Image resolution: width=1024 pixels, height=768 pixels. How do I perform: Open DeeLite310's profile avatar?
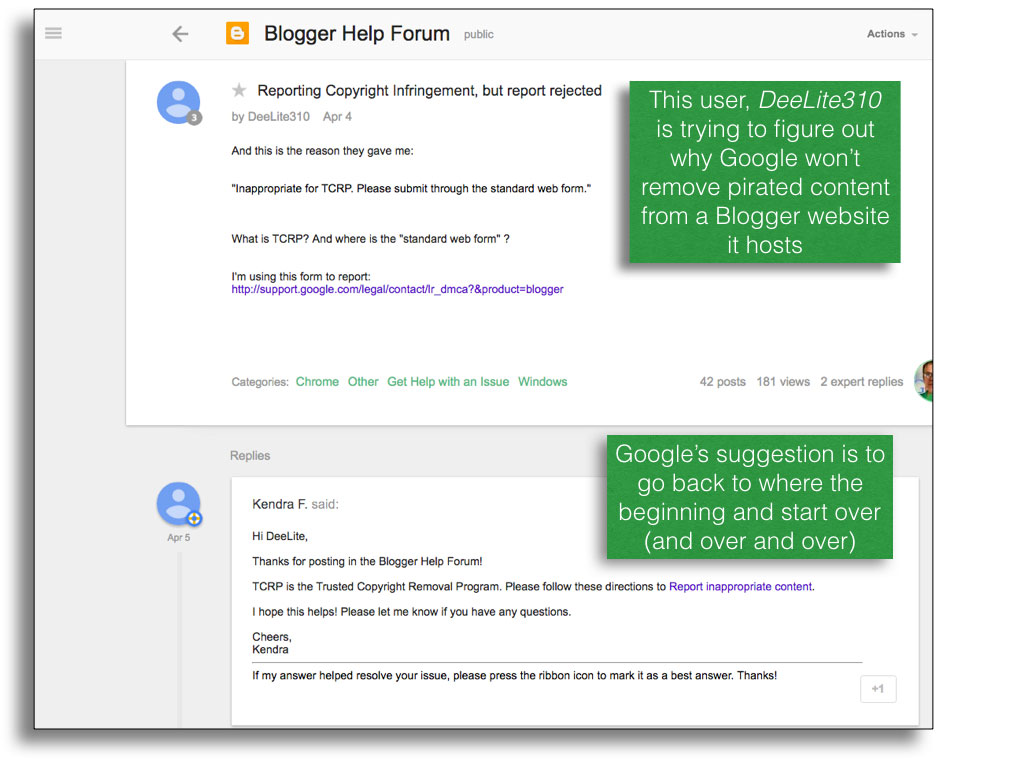coord(178,103)
